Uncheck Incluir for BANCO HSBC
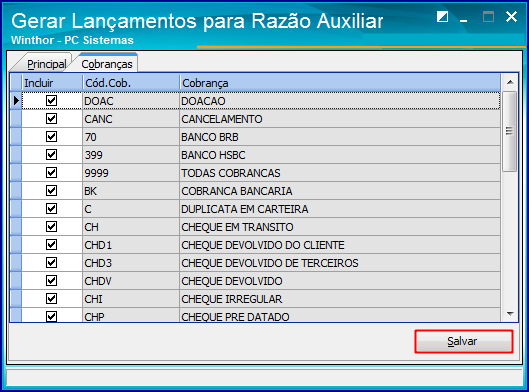This screenshot has height=392, width=529. pos(52,155)
